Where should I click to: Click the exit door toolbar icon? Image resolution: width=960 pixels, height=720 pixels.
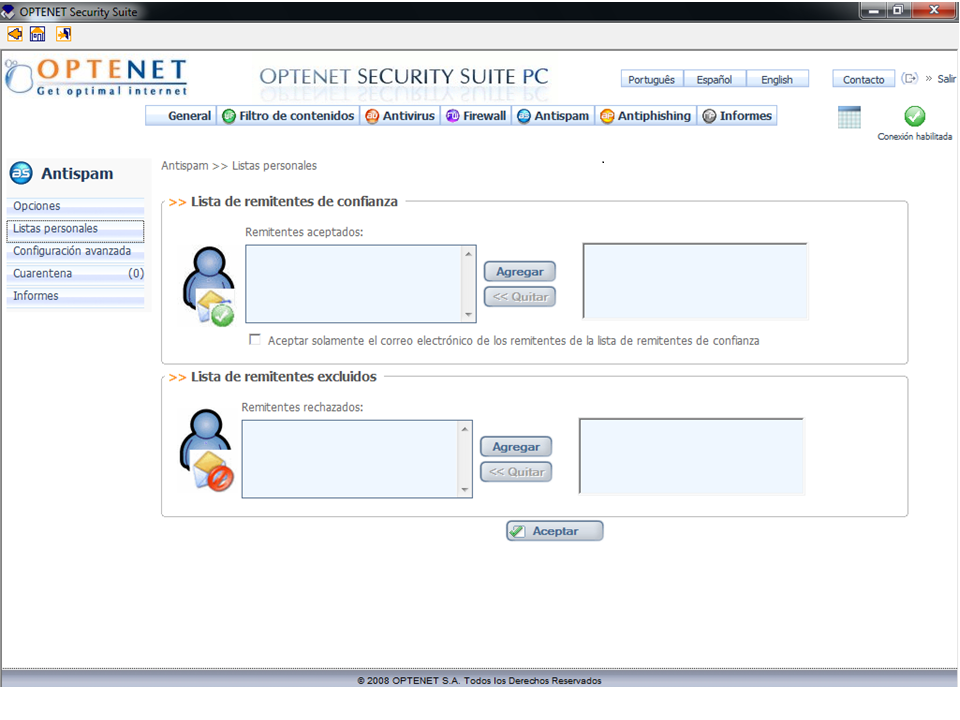63,34
